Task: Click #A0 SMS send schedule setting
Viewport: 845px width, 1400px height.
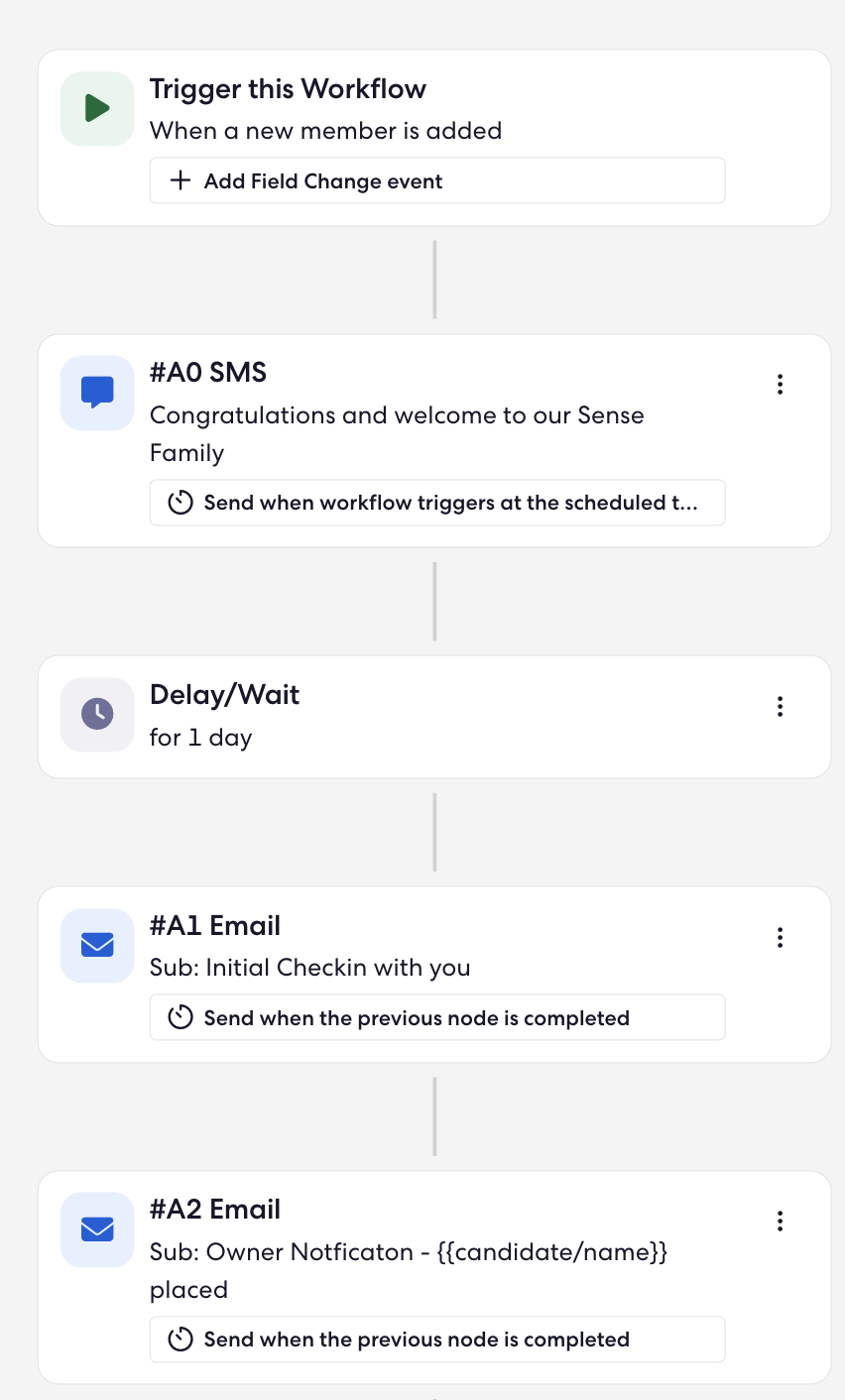Action: click(x=437, y=503)
